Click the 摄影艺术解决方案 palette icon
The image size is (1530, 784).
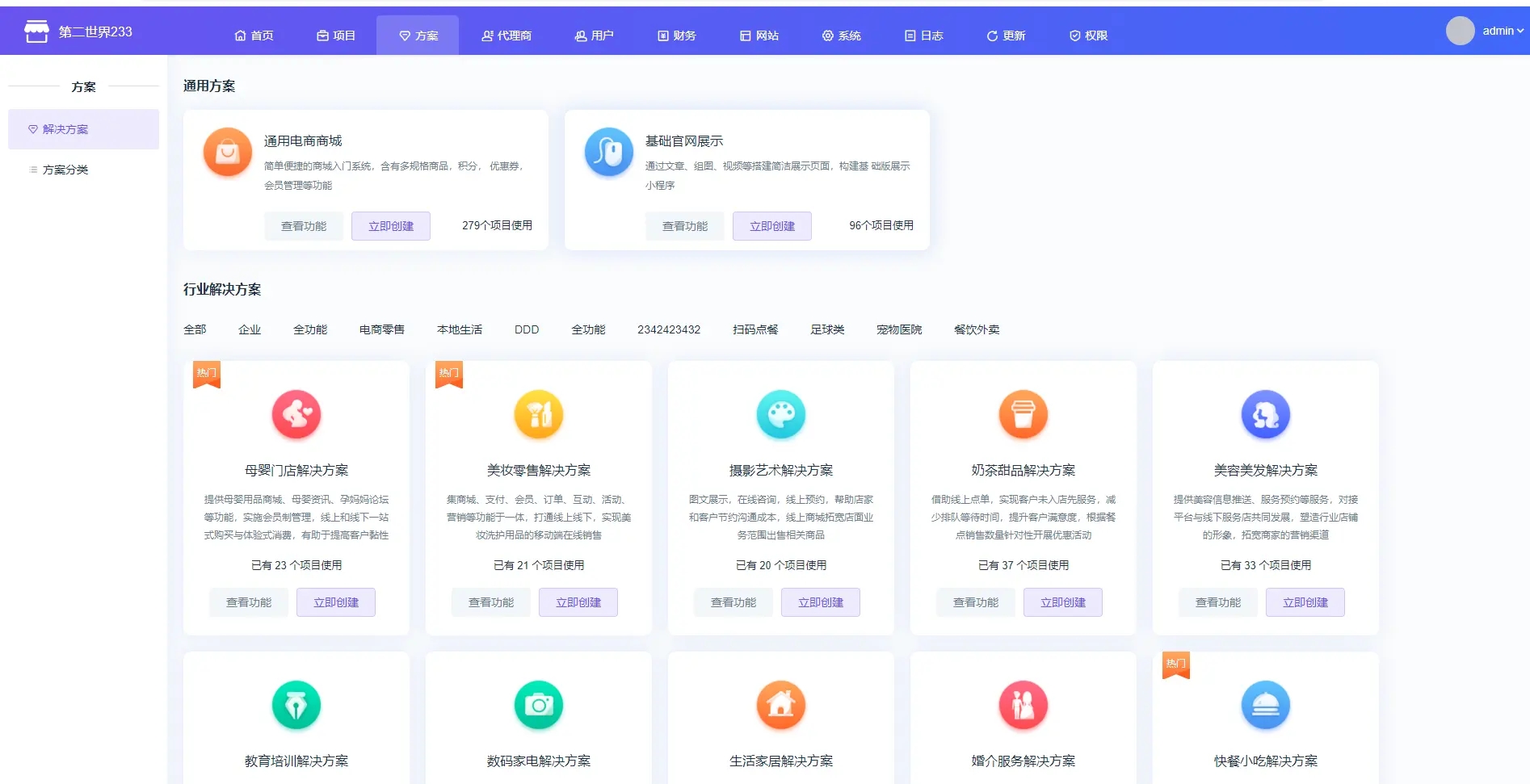pos(781,414)
